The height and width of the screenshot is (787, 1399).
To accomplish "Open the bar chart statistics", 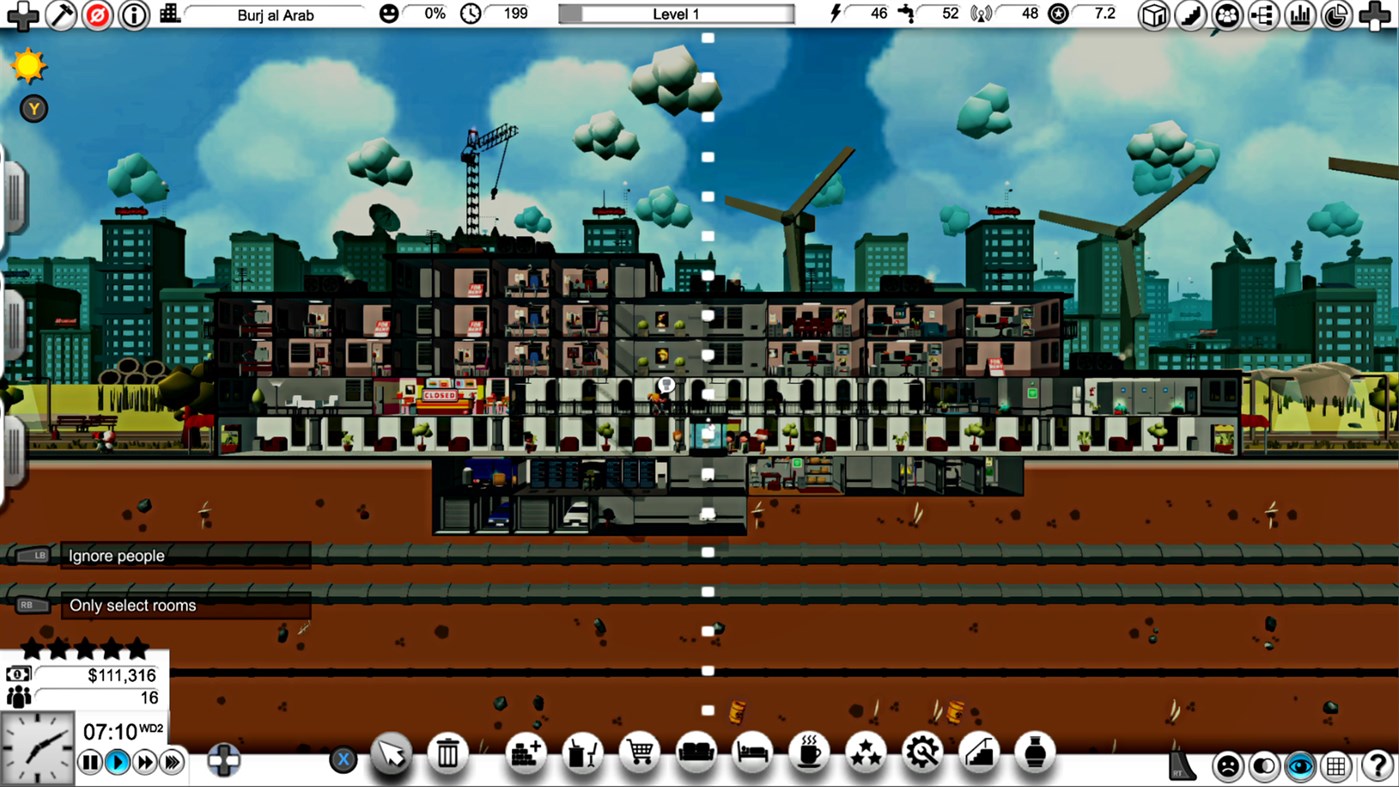I will 1300,15.
